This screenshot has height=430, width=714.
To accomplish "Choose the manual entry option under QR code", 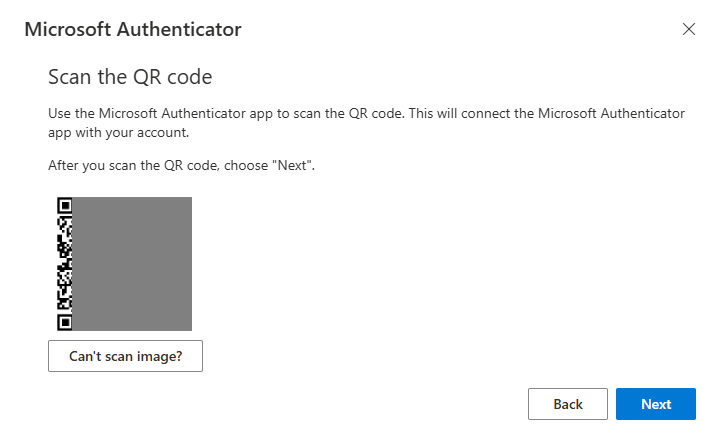I will click(x=125, y=355).
